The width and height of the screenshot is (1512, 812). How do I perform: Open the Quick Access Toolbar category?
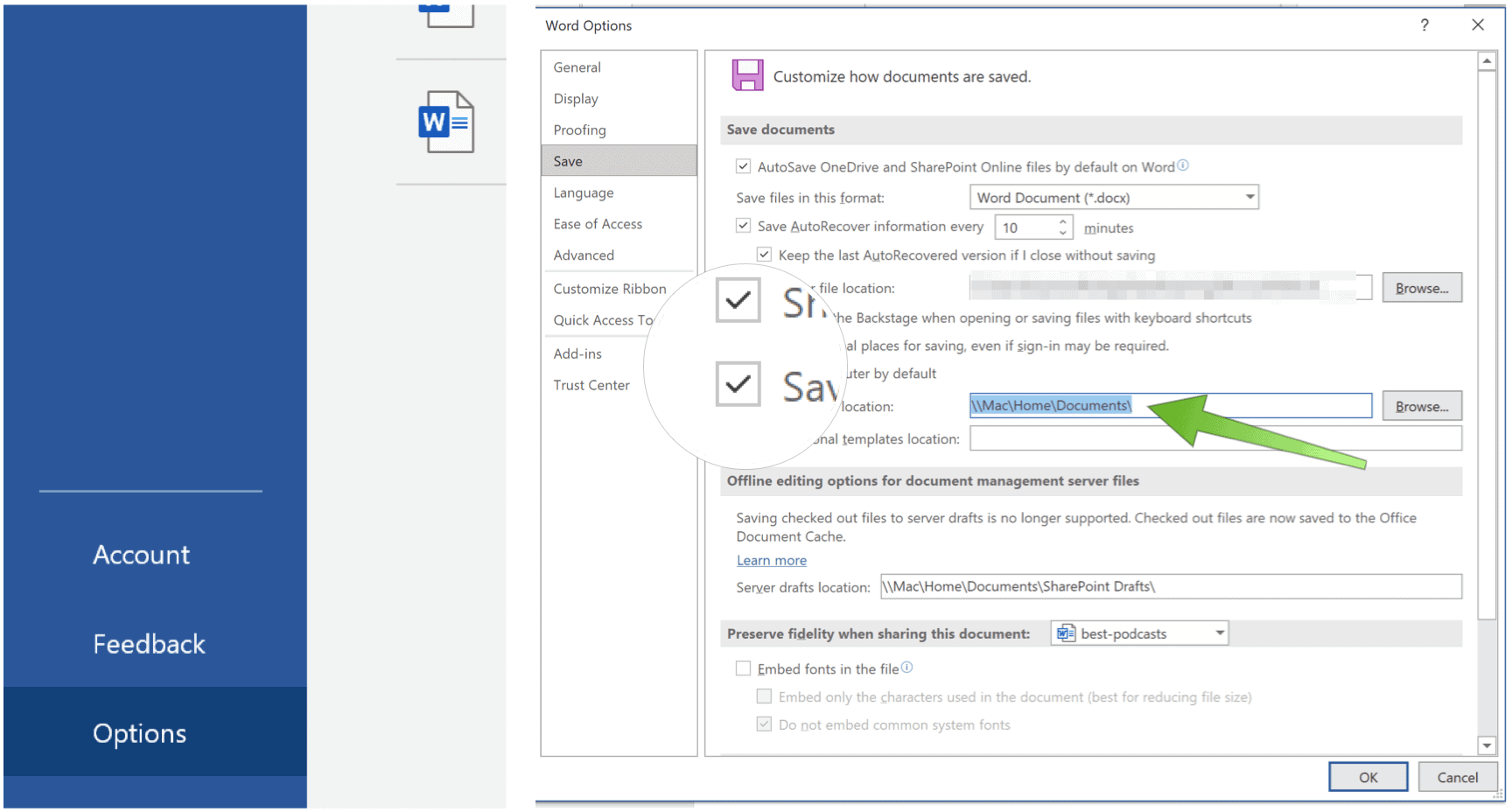point(604,320)
